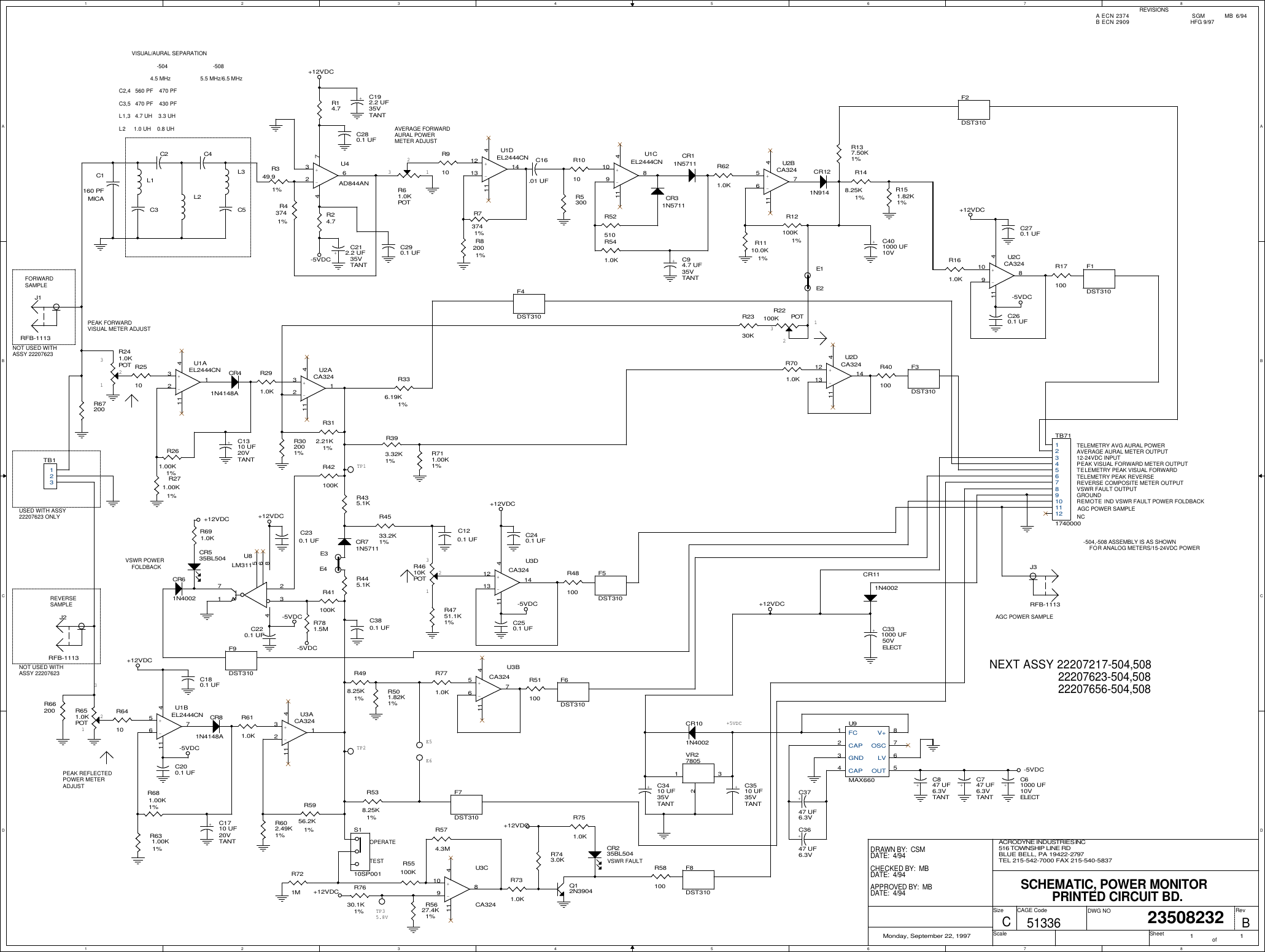
Task: Expand the dashed filter network box around L1
Action: [x=187, y=196]
